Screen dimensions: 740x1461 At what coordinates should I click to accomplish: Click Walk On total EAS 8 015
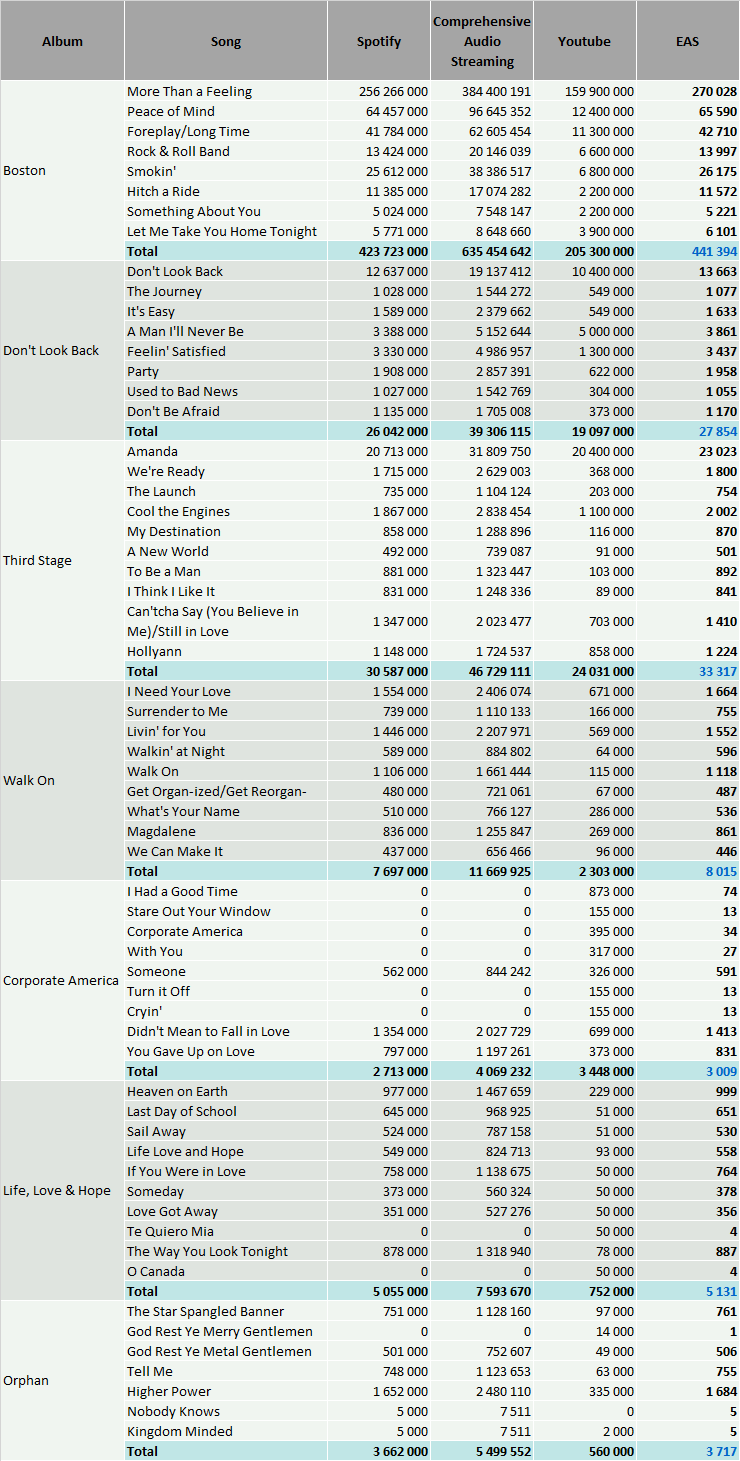tap(688, 871)
